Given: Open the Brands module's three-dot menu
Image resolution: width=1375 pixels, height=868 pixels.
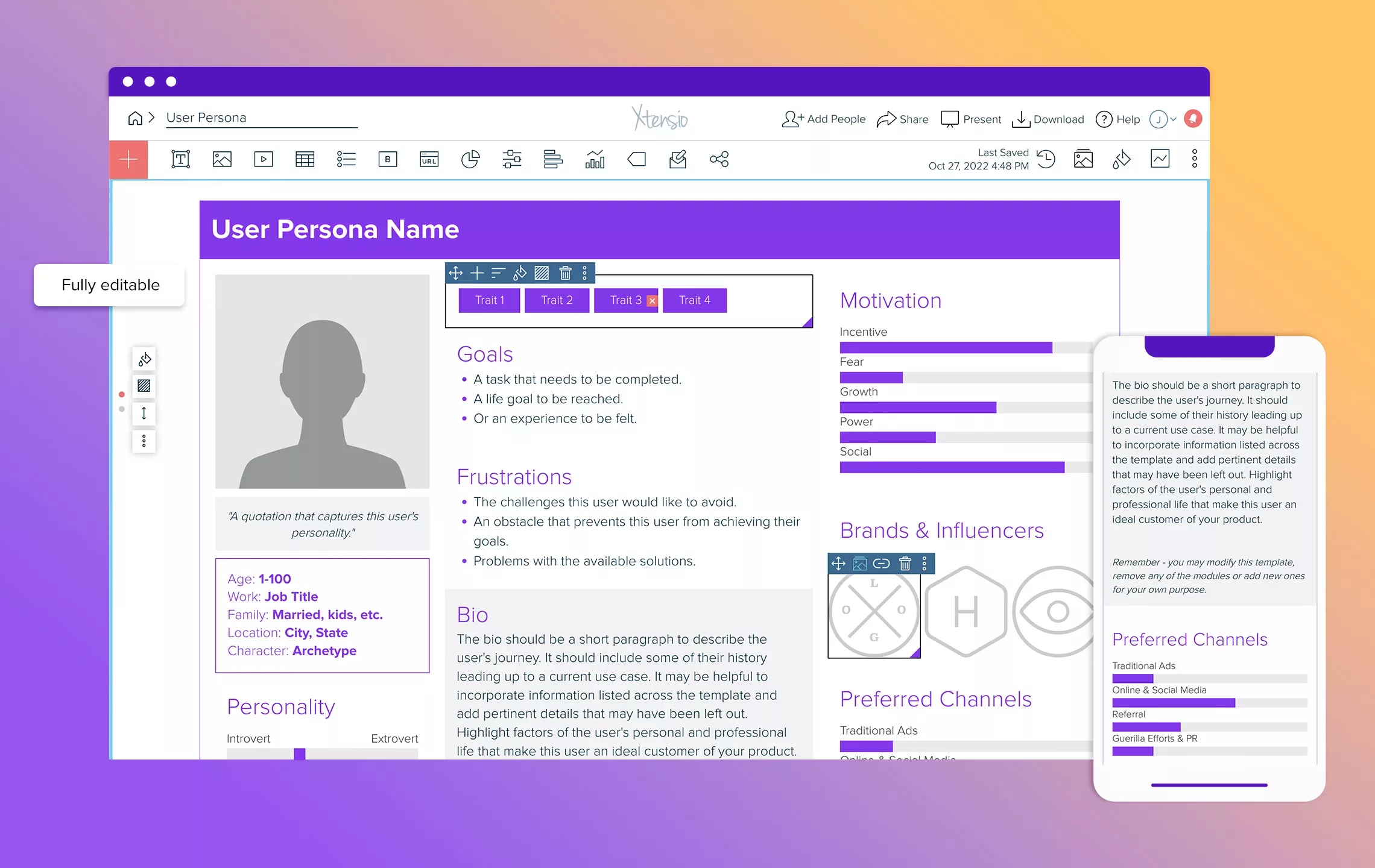Looking at the screenshot, I should click(x=926, y=564).
